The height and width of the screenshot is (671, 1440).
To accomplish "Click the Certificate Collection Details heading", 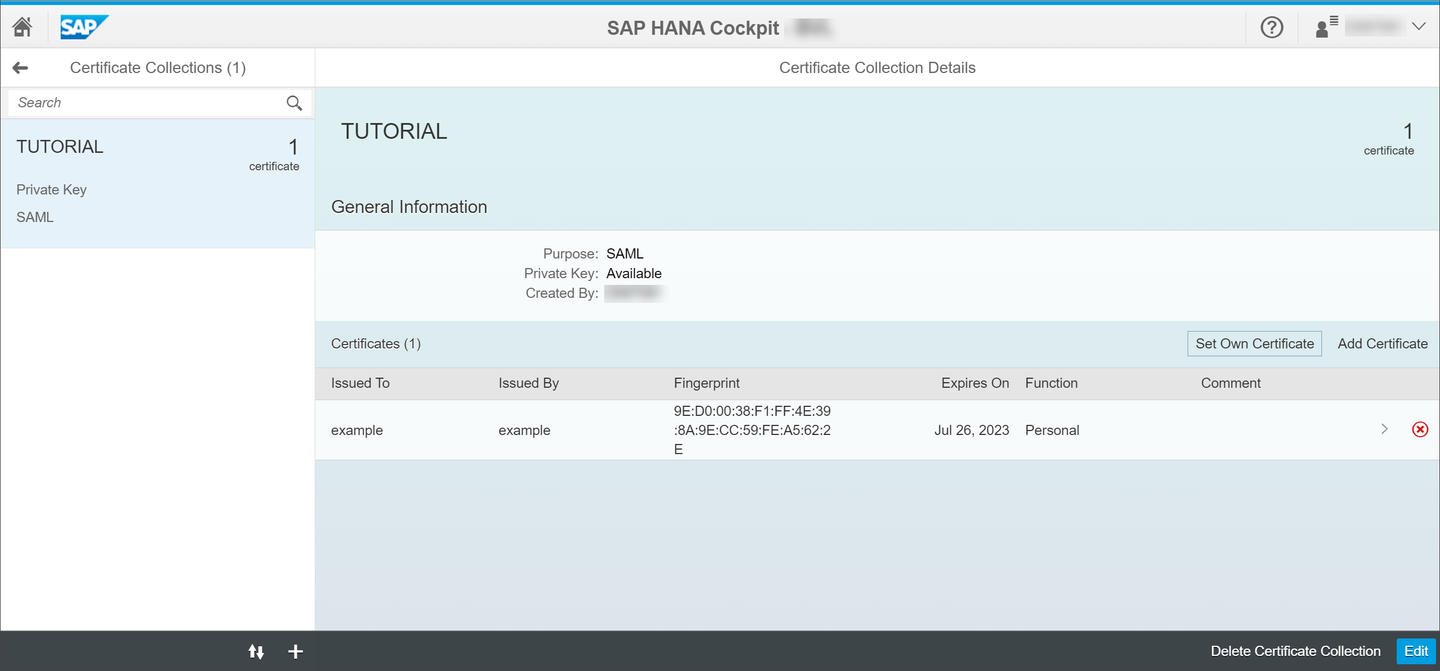I will click(877, 68).
